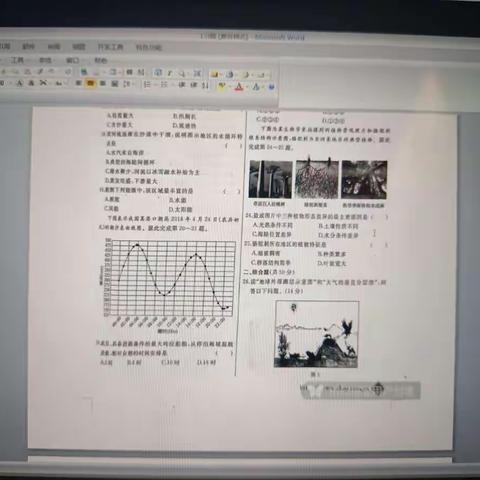Viewport: 480px width, 480px height.
Task: Click the blue text effect A icon
Action: tap(256, 87)
